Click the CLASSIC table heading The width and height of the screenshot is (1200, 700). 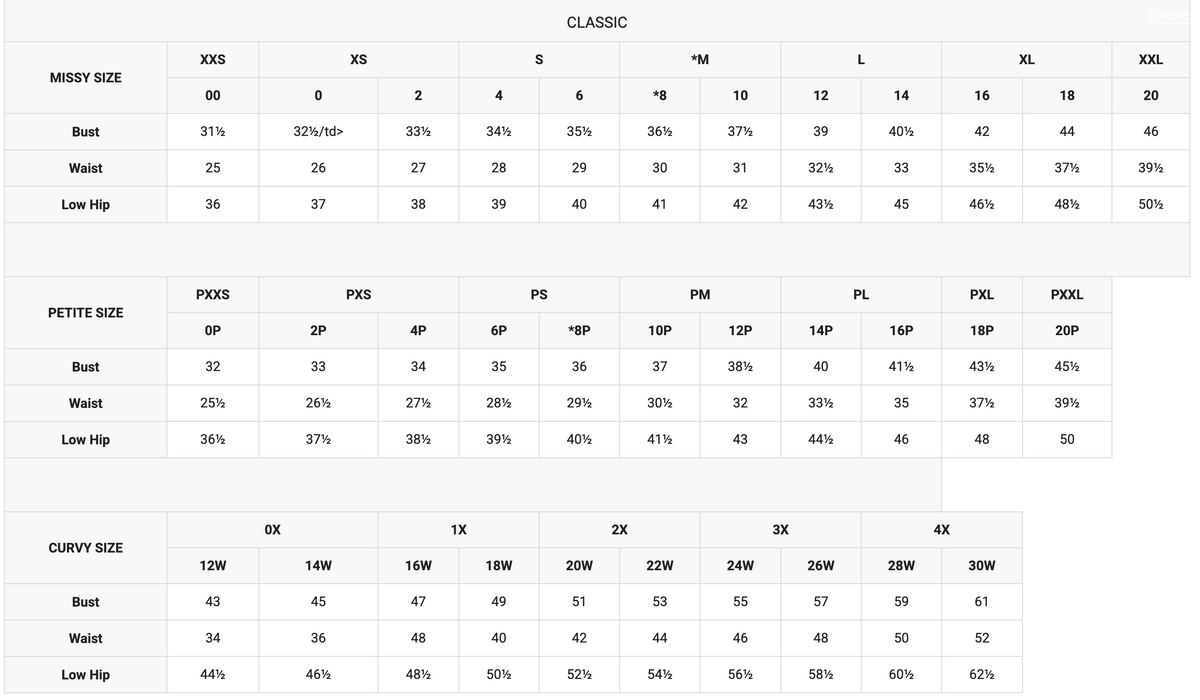coord(597,22)
